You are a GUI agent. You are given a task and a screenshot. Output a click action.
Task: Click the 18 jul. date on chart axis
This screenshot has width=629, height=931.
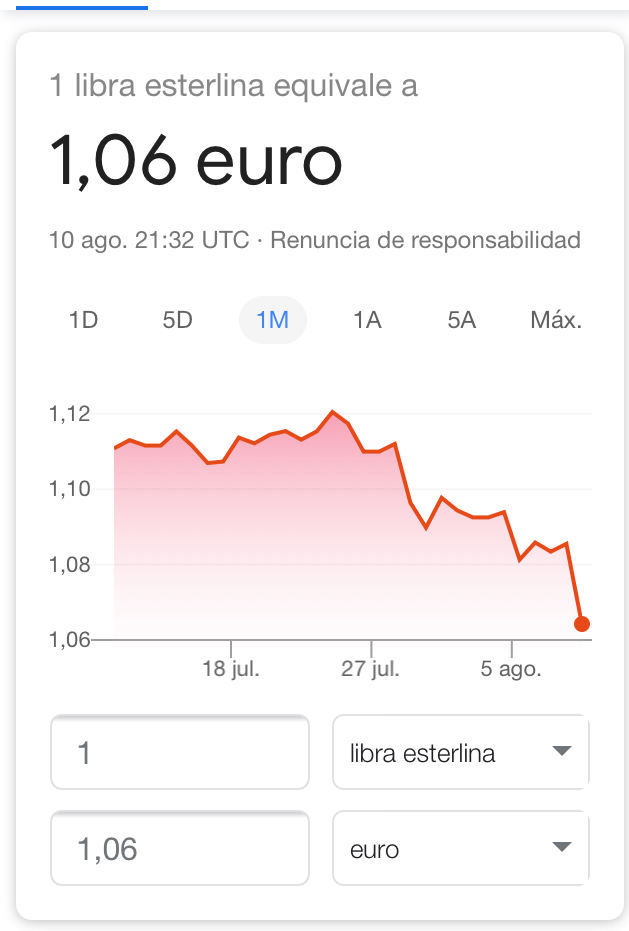[230, 669]
